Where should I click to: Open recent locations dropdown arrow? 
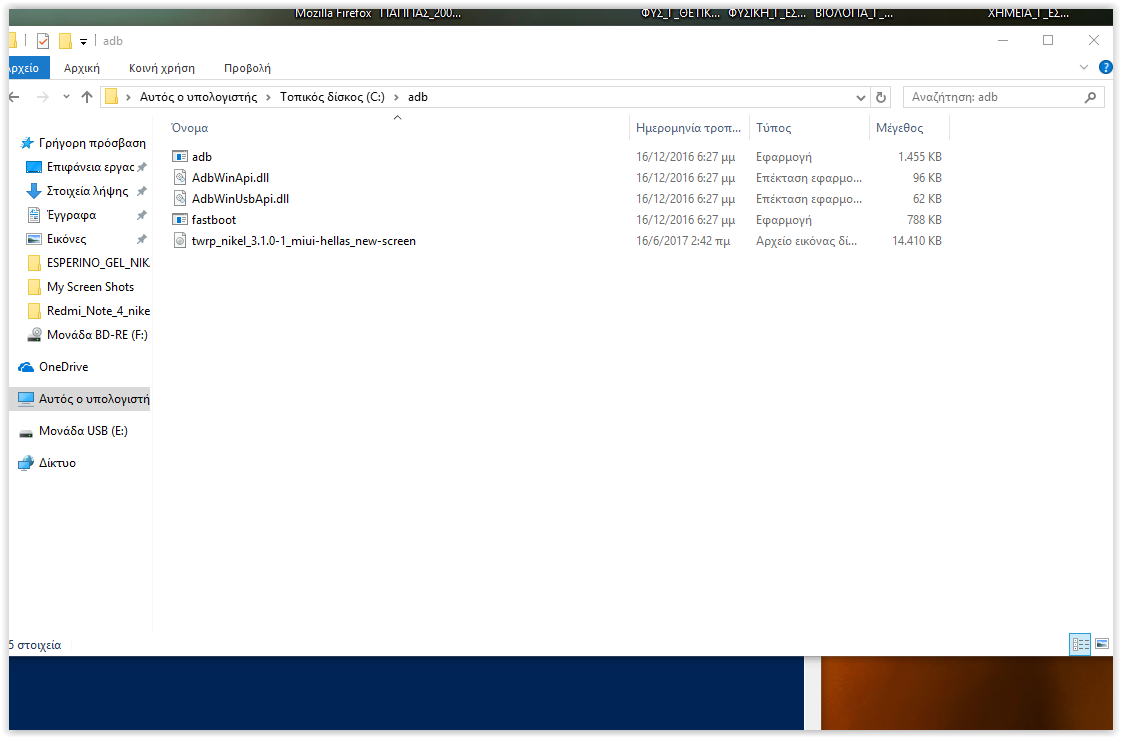click(66, 97)
